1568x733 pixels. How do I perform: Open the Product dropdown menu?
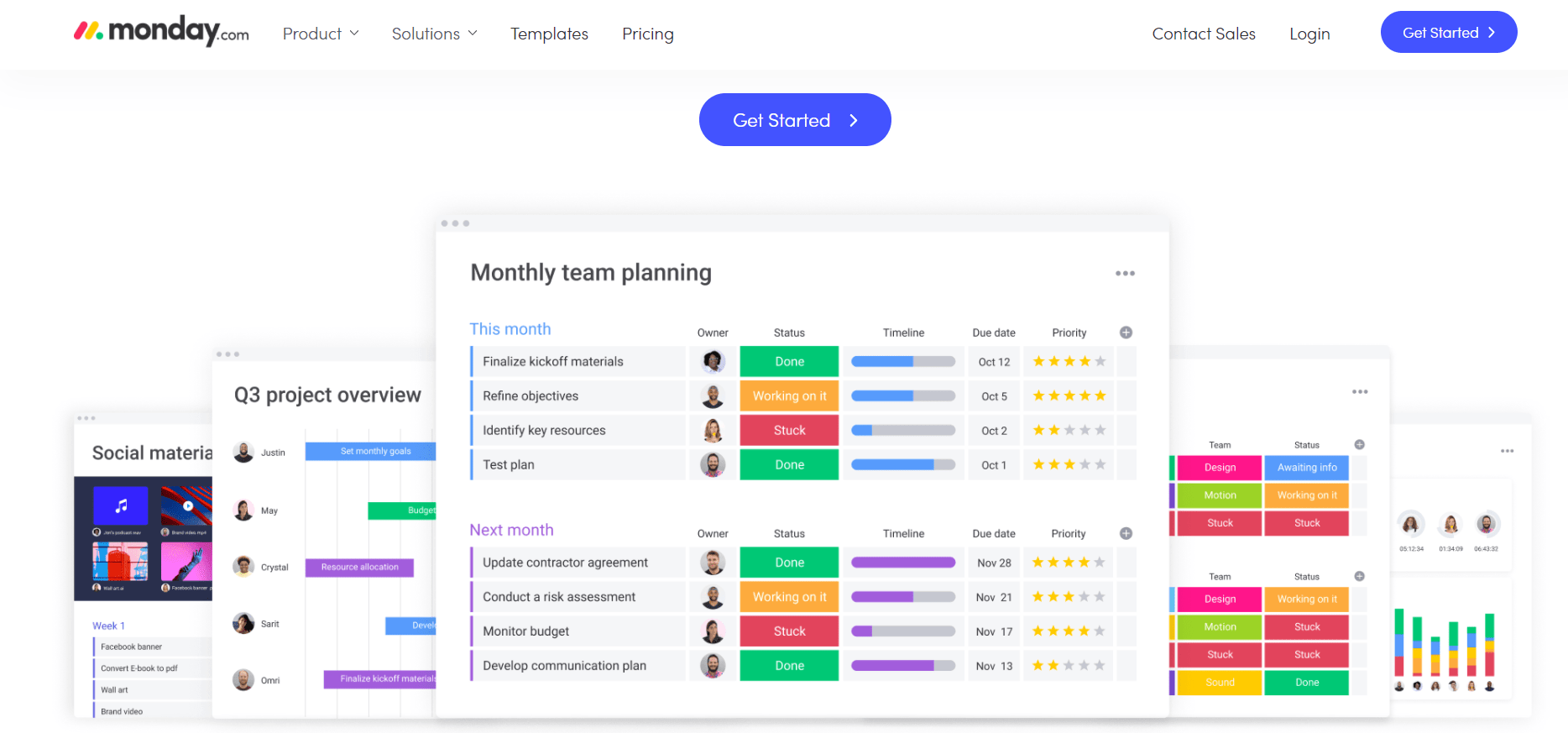[x=321, y=34]
